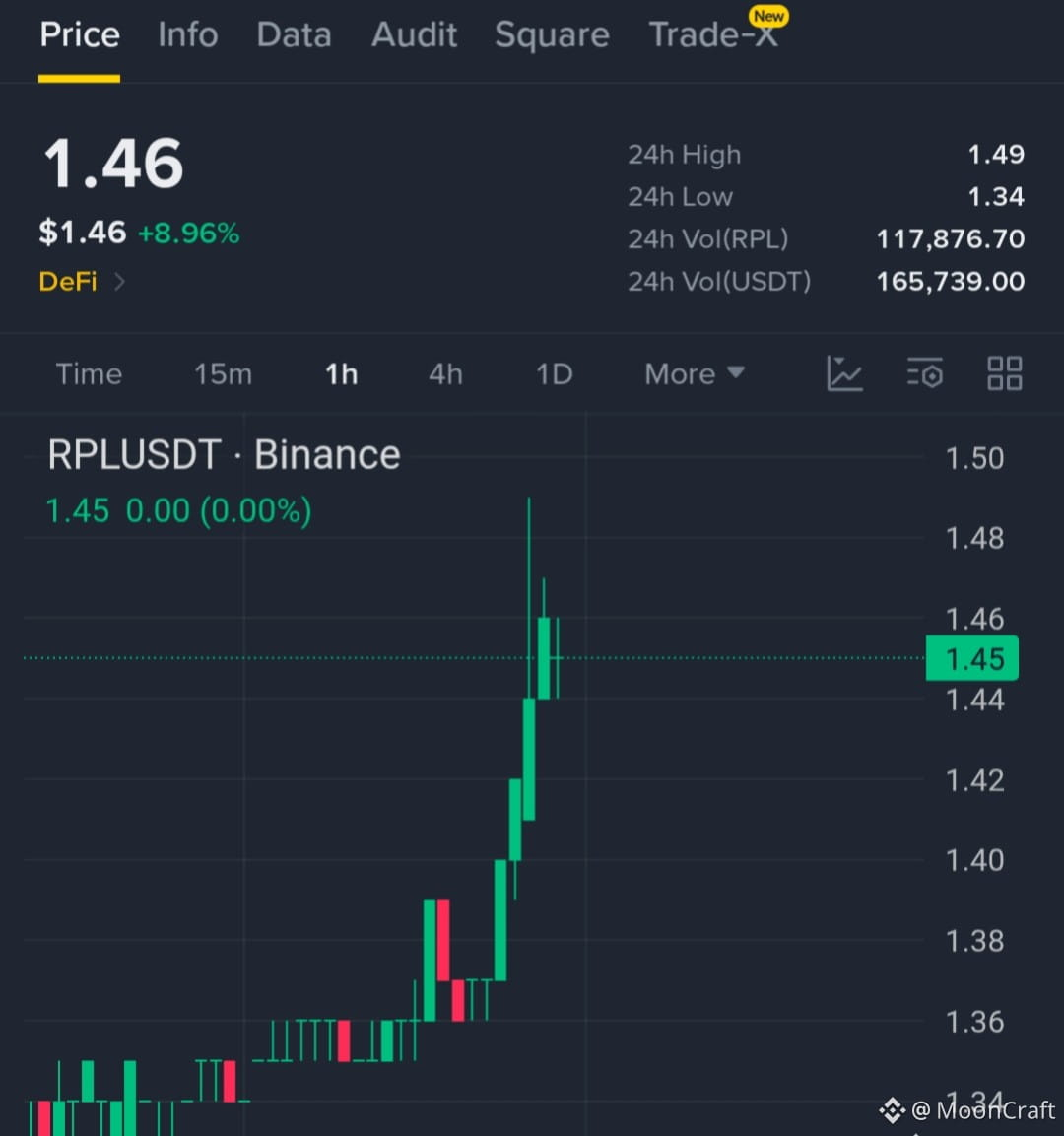Expand the More timeframe dropdown
Viewport: 1064px width, 1136px height.
coord(695,373)
